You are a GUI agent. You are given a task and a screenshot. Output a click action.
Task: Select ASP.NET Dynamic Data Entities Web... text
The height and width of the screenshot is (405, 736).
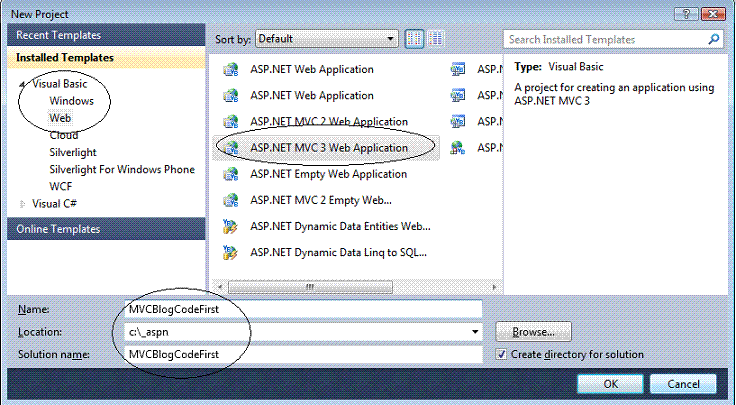tap(340, 227)
